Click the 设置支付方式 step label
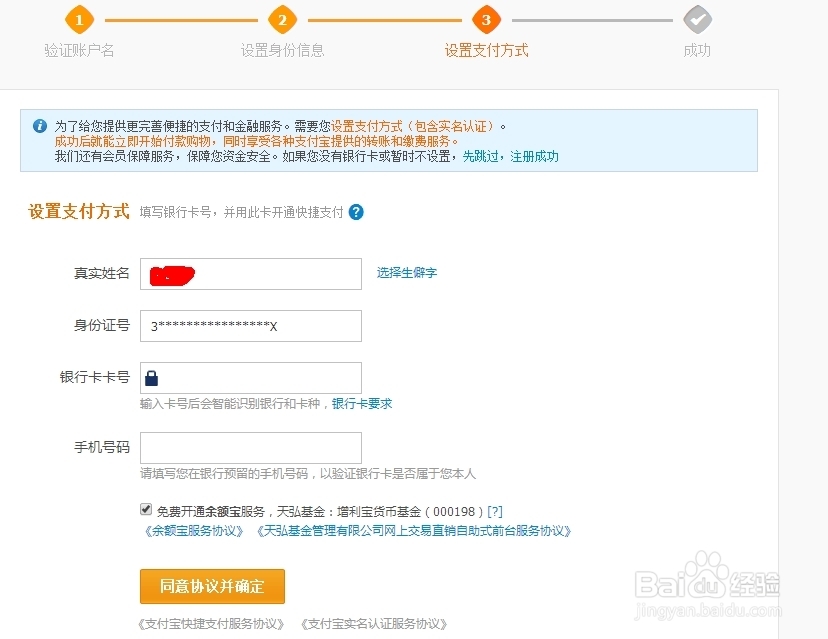Screen dimensions: 828x639 (486, 50)
